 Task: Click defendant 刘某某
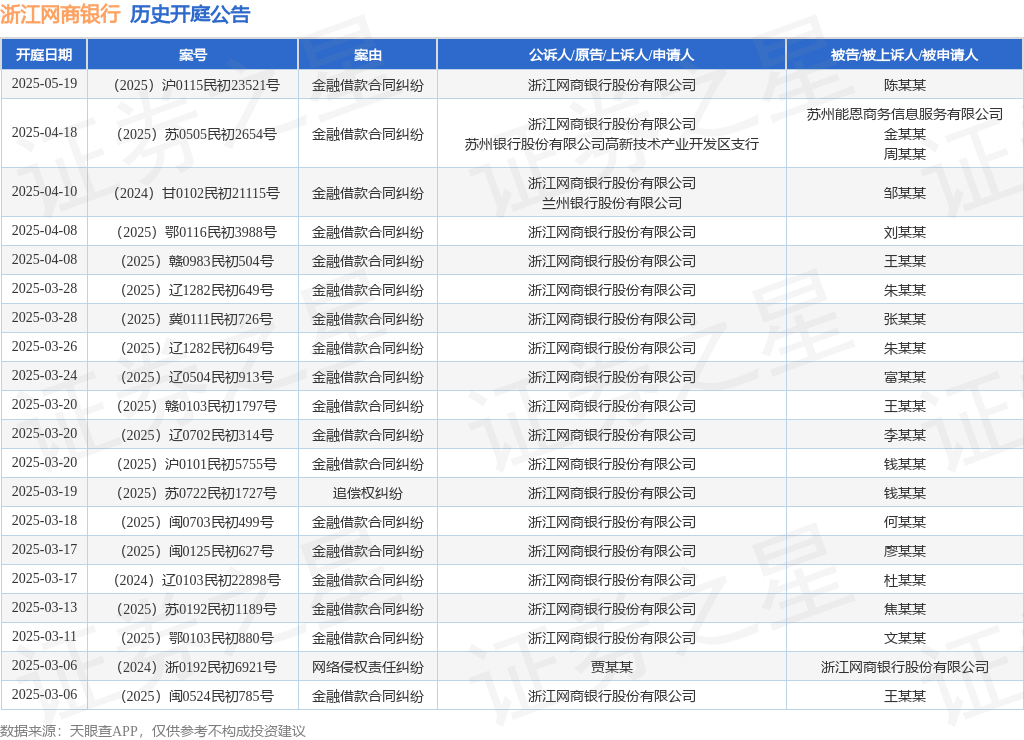point(904,232)
